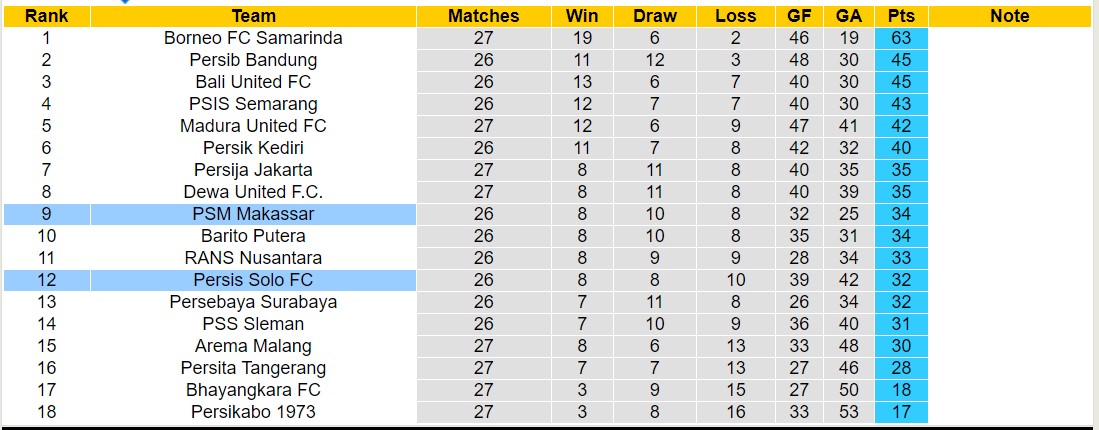This screenshot has width=1099, height=430.
Task: Sort by the Matches column header
Action: 483,16
